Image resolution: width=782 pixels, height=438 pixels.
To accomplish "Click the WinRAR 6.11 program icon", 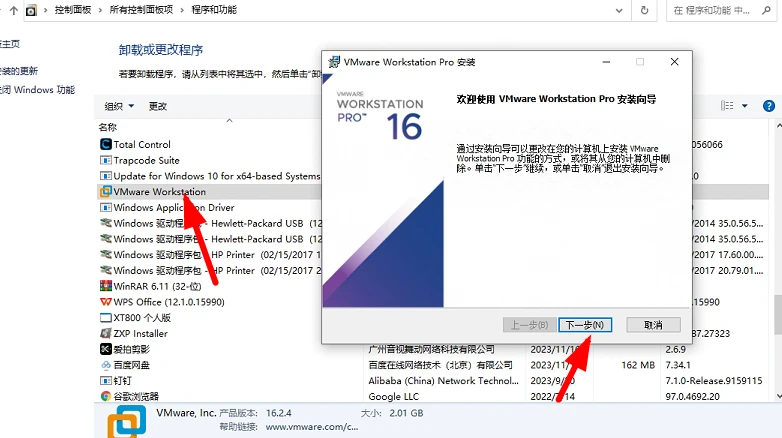I will point(106,286).
